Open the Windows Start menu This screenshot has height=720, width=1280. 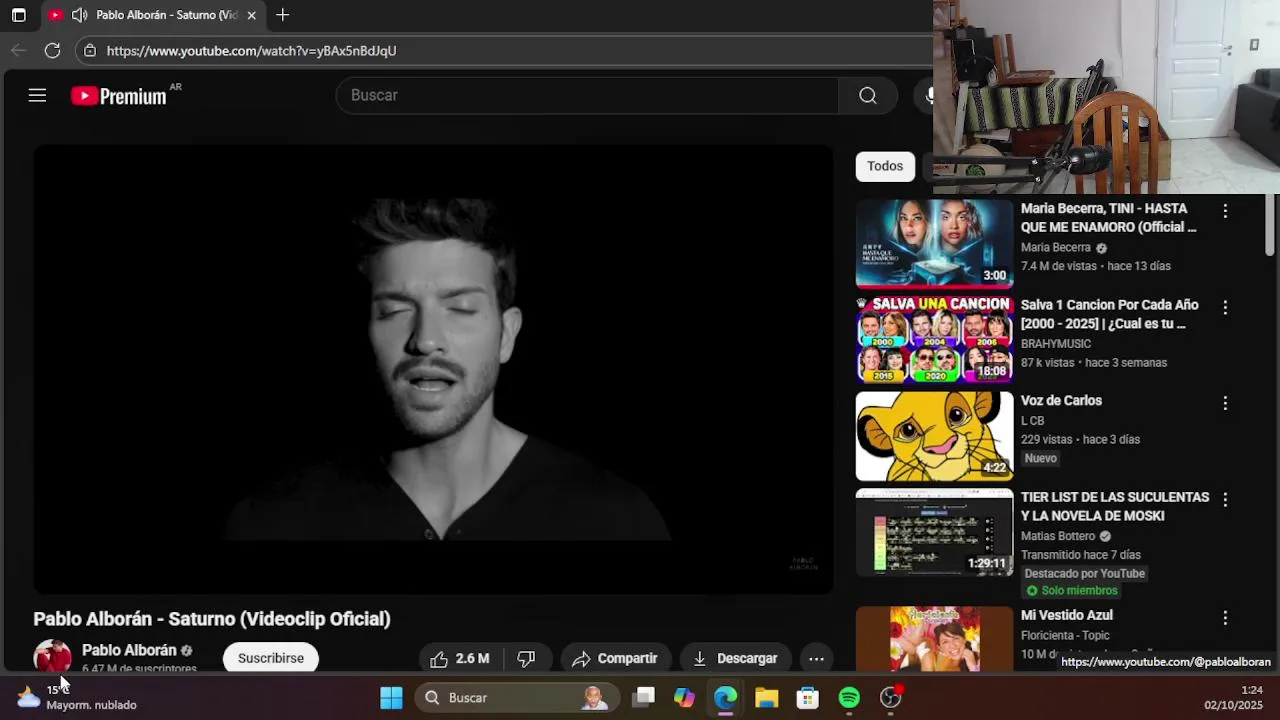point(391,697)
